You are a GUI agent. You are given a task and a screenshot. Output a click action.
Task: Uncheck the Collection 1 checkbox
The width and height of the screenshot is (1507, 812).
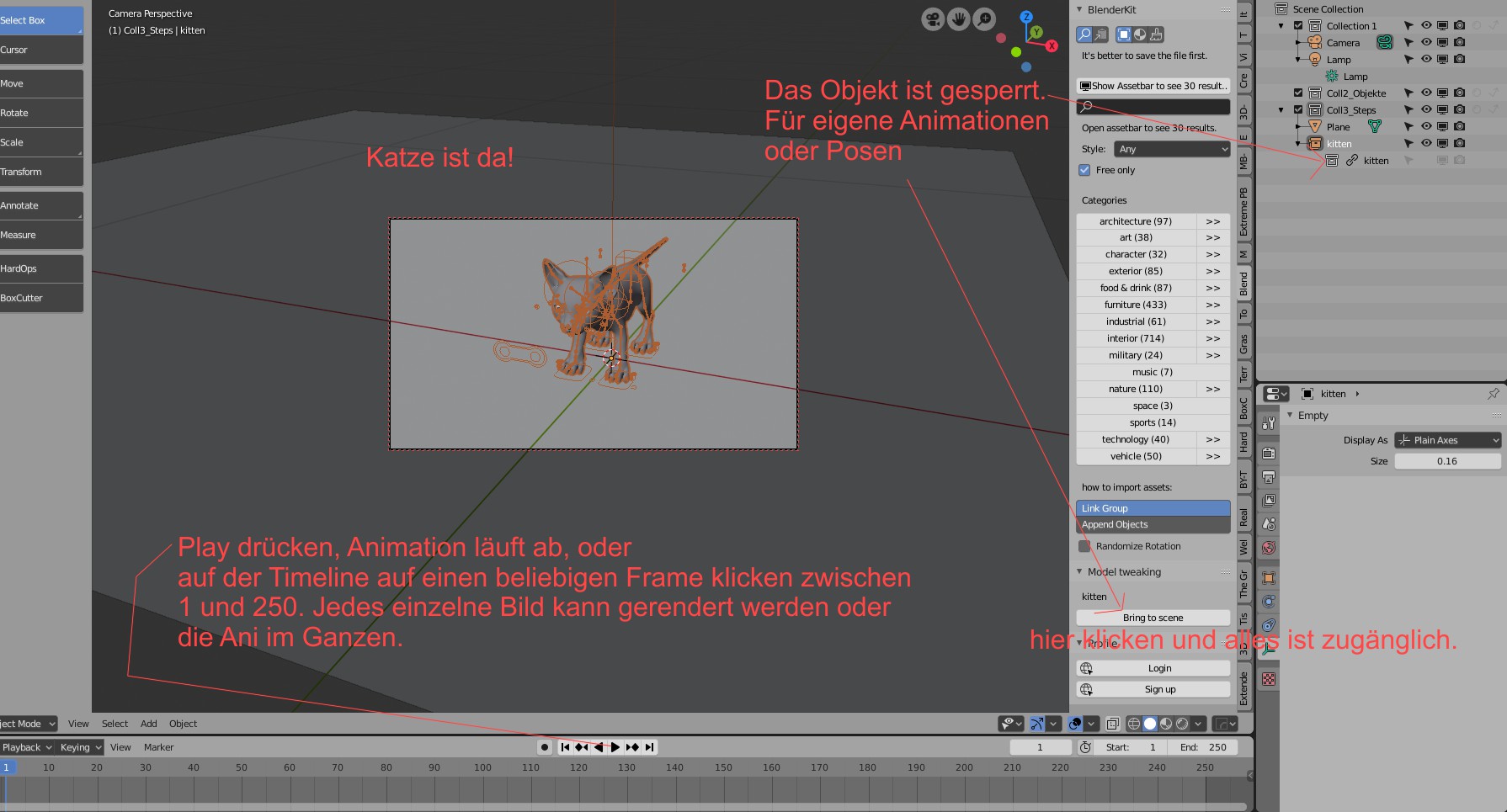click(x=1298, y=26)
